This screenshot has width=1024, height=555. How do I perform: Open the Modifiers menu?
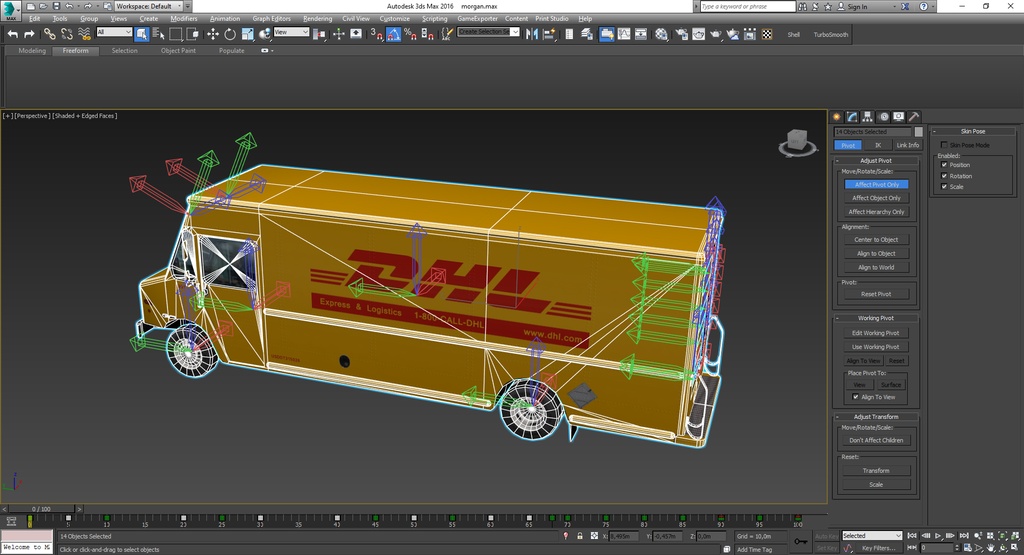pyautogui.click(x=184, y=19)
